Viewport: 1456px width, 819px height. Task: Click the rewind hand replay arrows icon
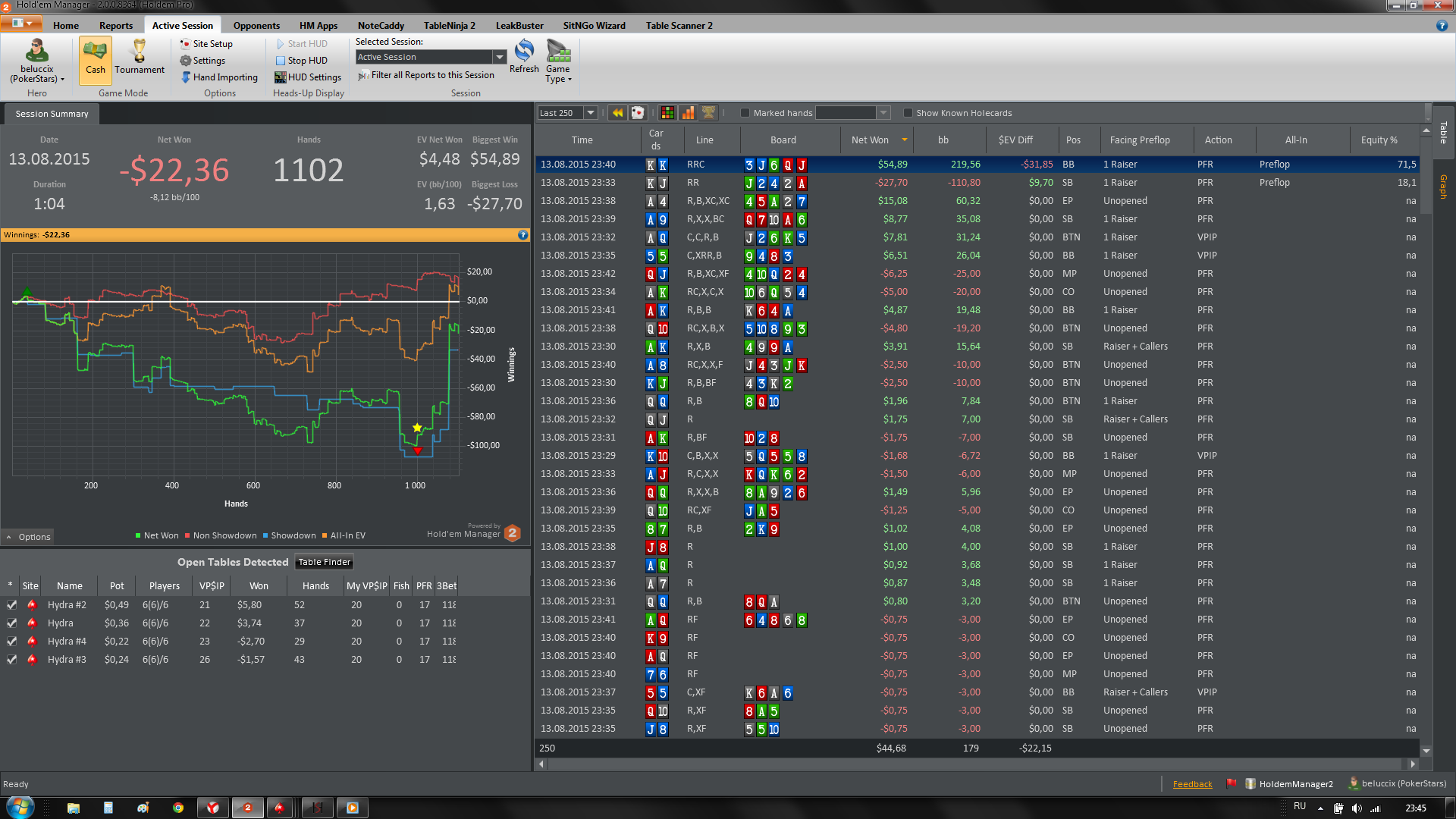(x=617, y=113)
